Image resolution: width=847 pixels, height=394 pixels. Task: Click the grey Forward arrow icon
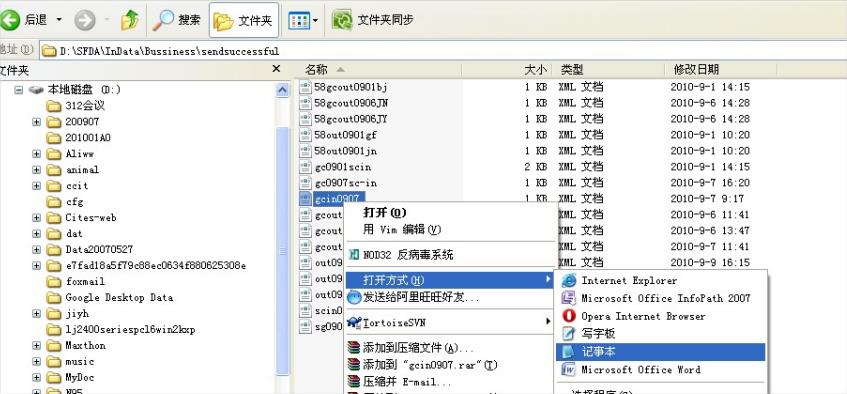[84, 21]
